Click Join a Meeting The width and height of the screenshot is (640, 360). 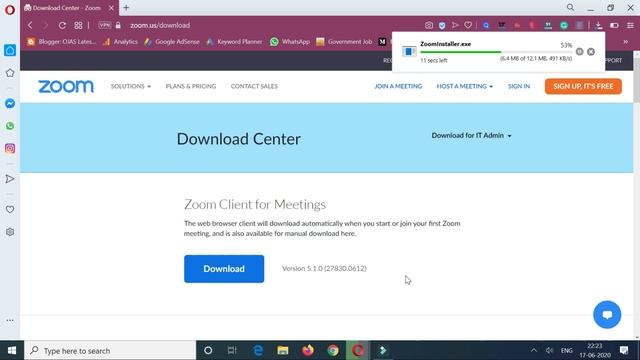(398, 87)
